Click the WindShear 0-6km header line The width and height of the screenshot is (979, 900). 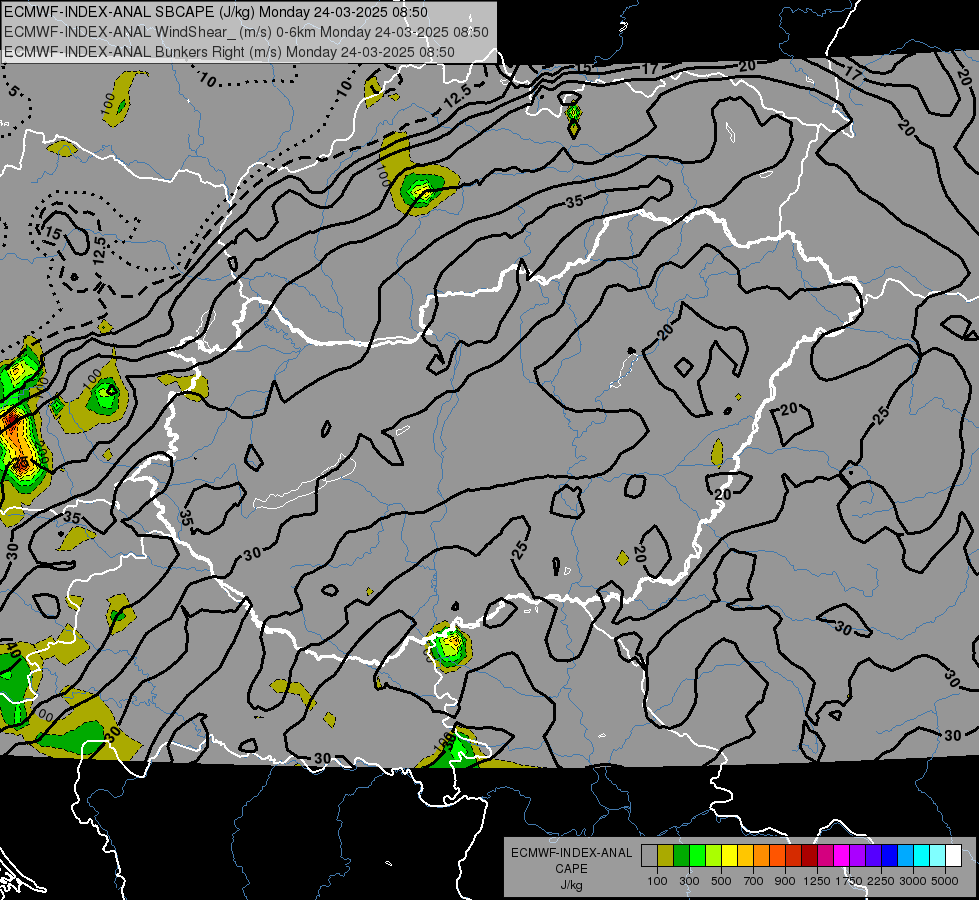coord(247,32)
